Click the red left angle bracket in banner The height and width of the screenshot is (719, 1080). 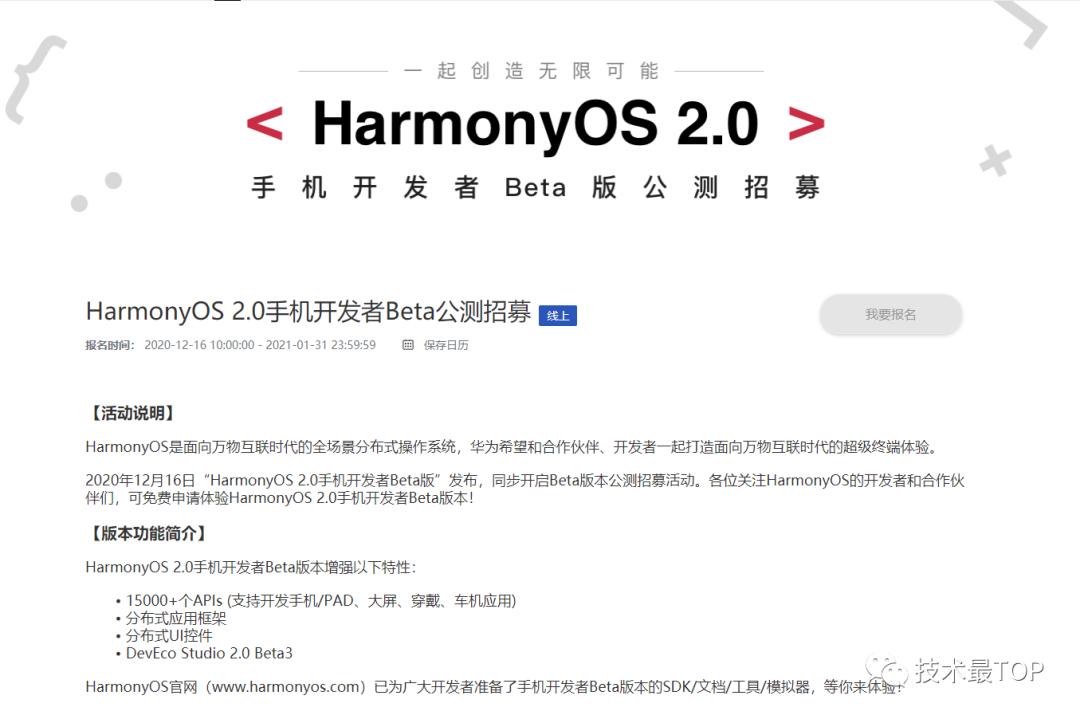tap(264, 124)
